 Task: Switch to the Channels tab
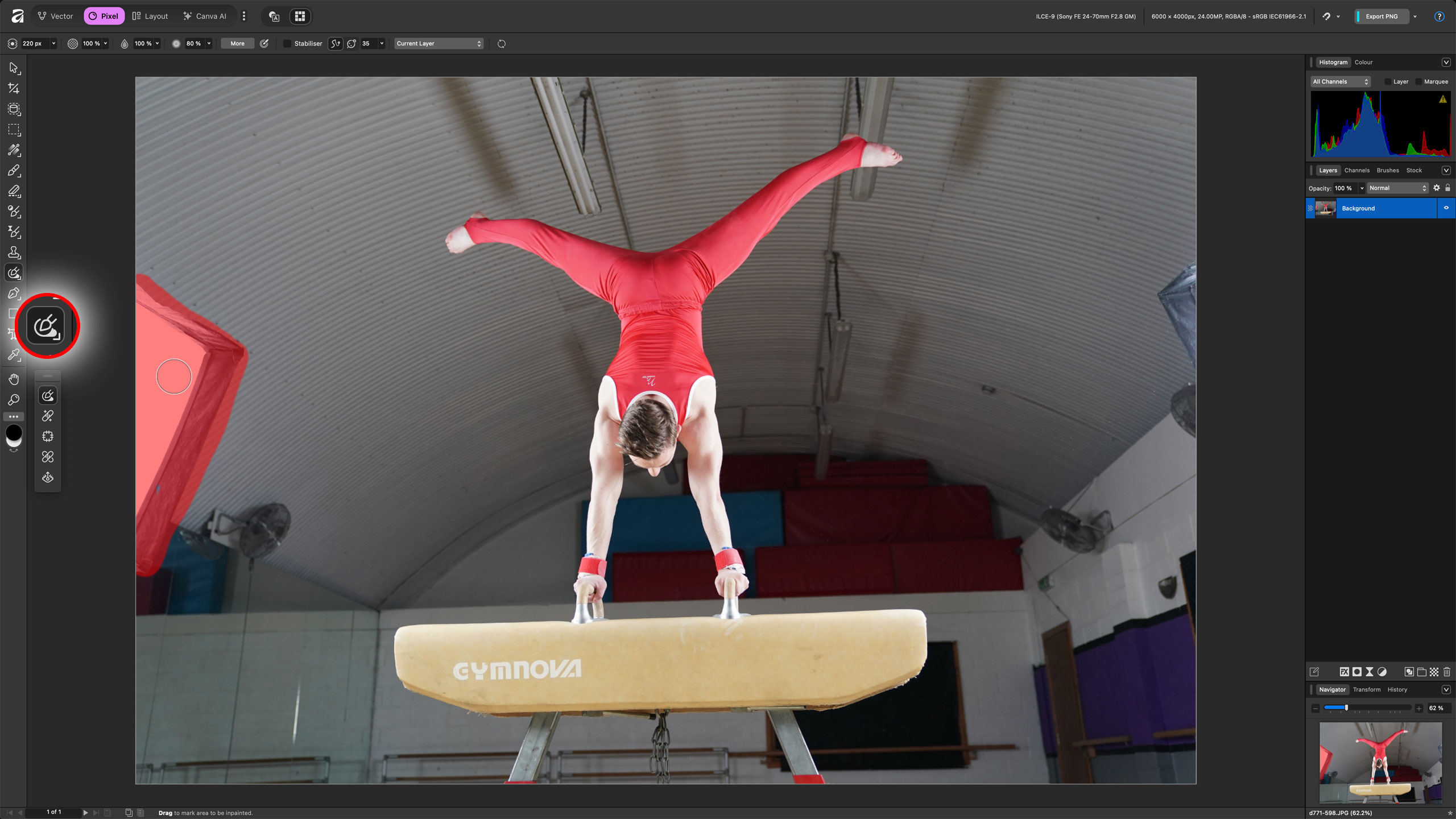point(1356,171)
